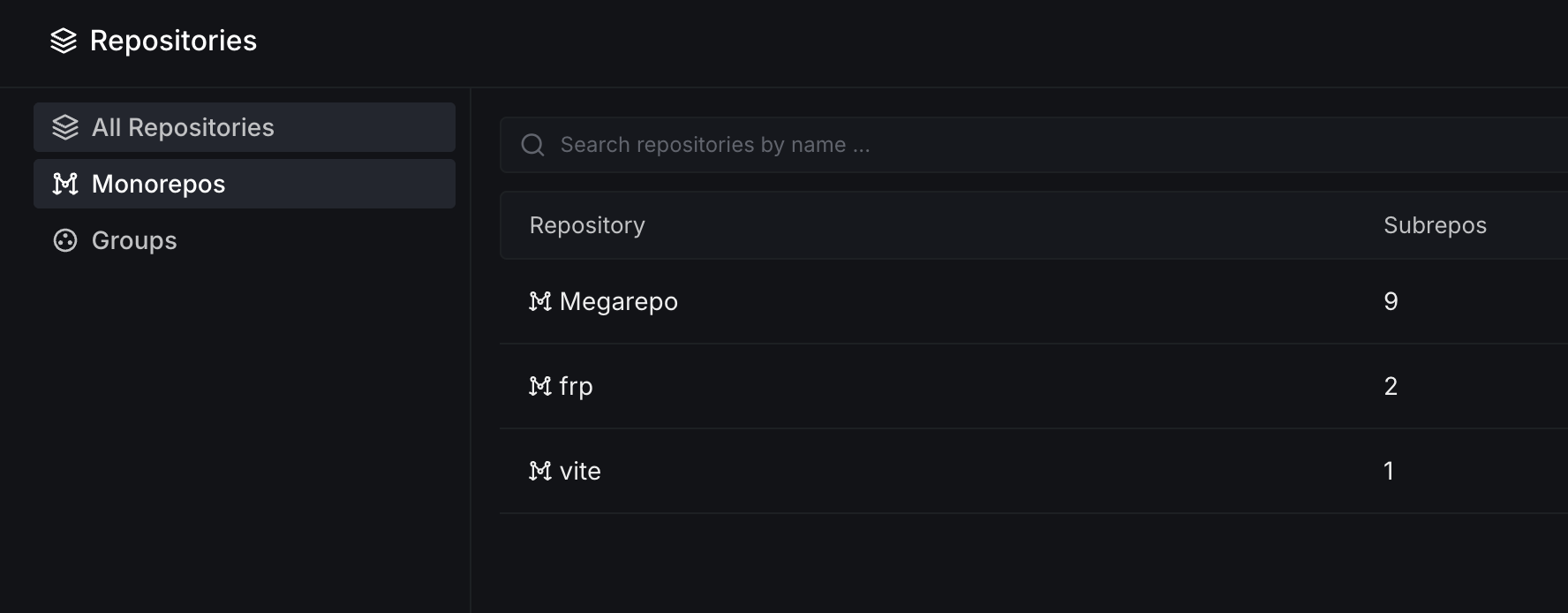Click the Repositories page title
Screen dimensions: 1568x613
tap(173, 41)
